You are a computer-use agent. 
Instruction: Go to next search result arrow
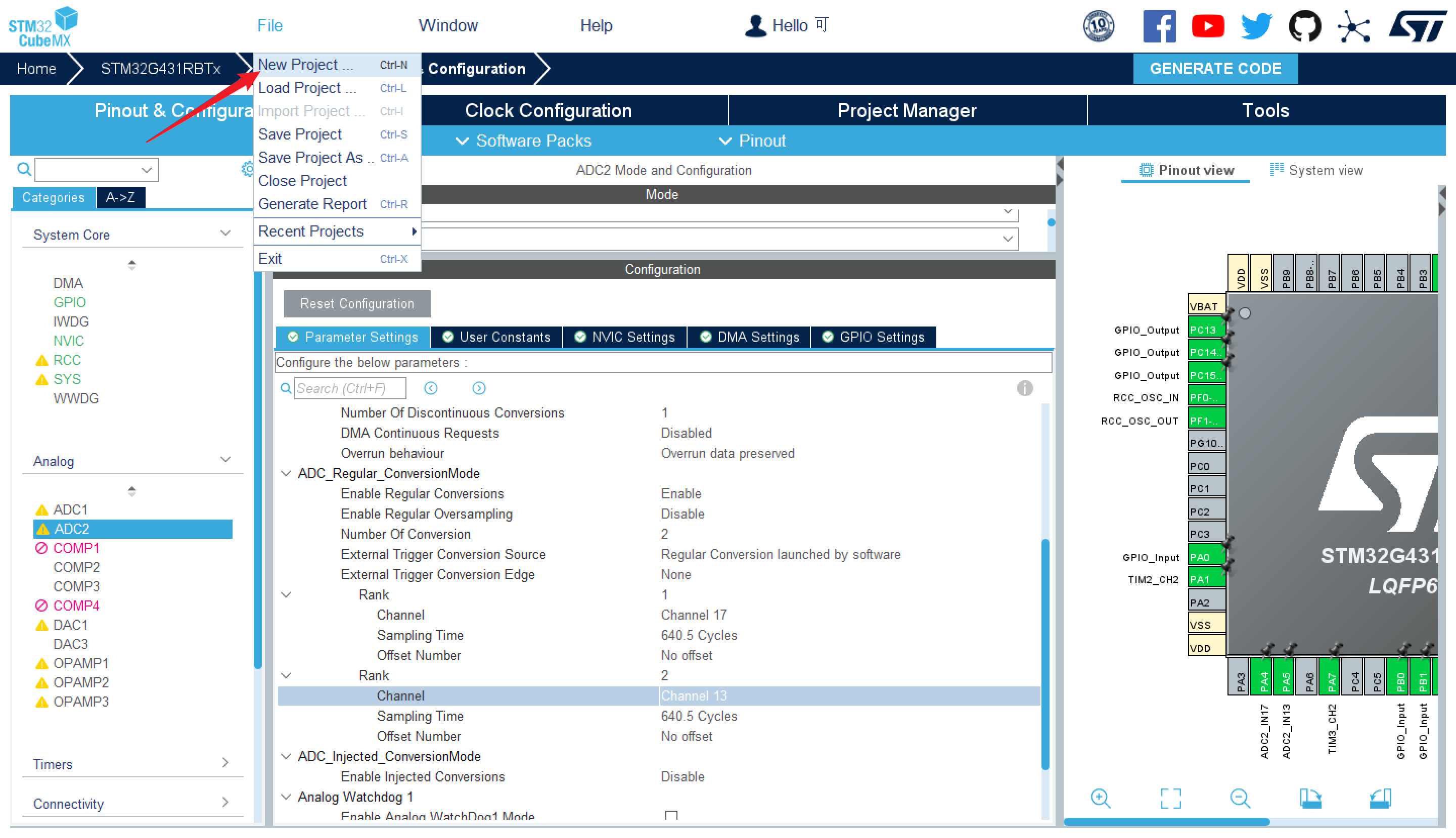tap(478, 388)
